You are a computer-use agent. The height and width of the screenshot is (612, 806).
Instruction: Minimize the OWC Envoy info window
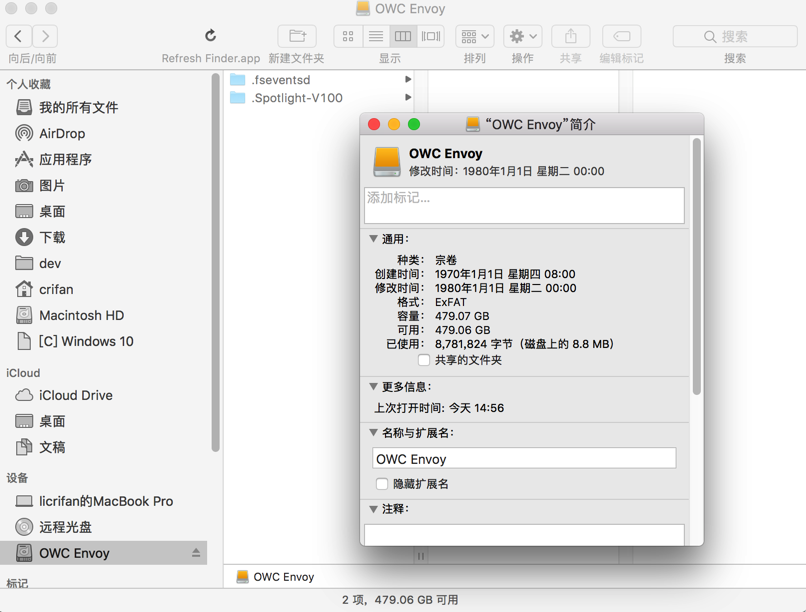tap(394, 124)
